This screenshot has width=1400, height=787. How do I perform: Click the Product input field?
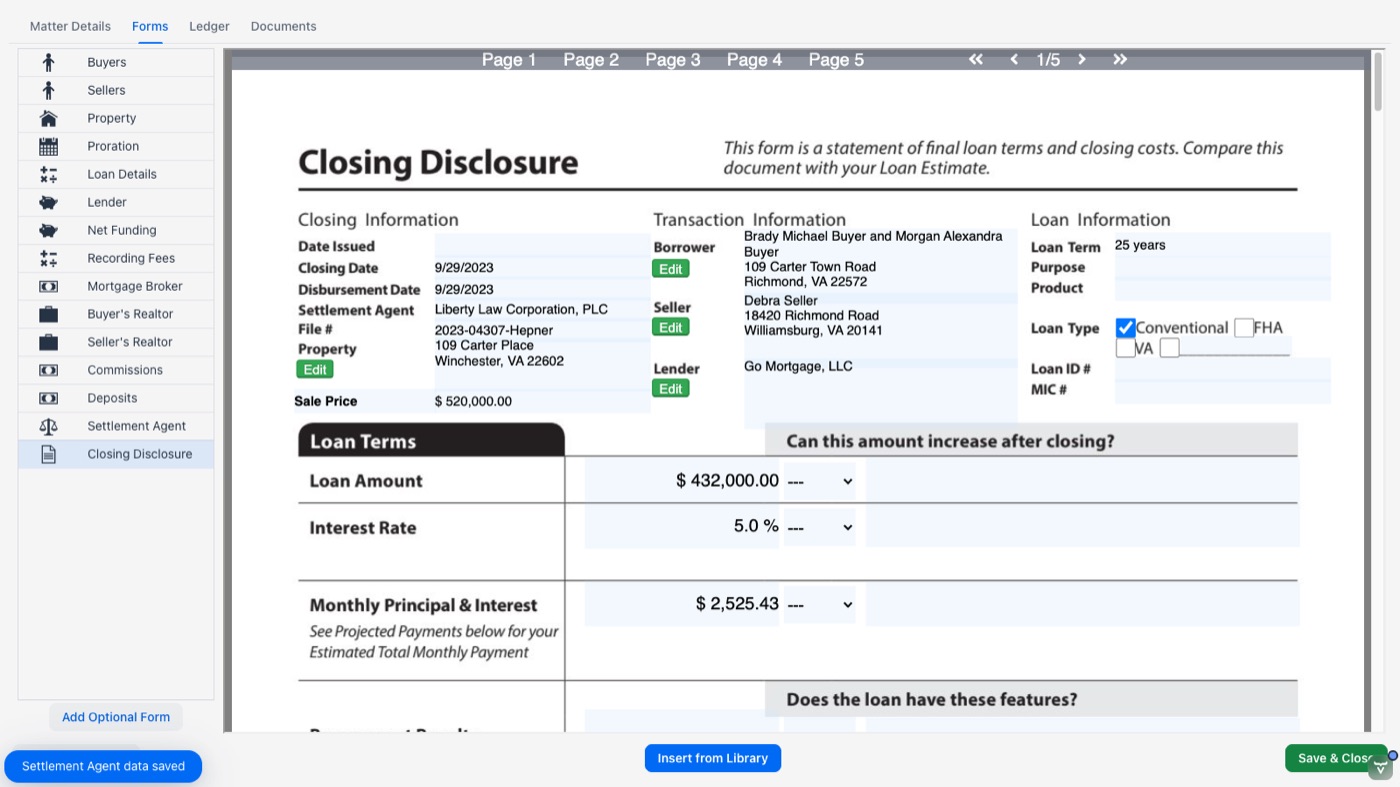pos(1222,288)
